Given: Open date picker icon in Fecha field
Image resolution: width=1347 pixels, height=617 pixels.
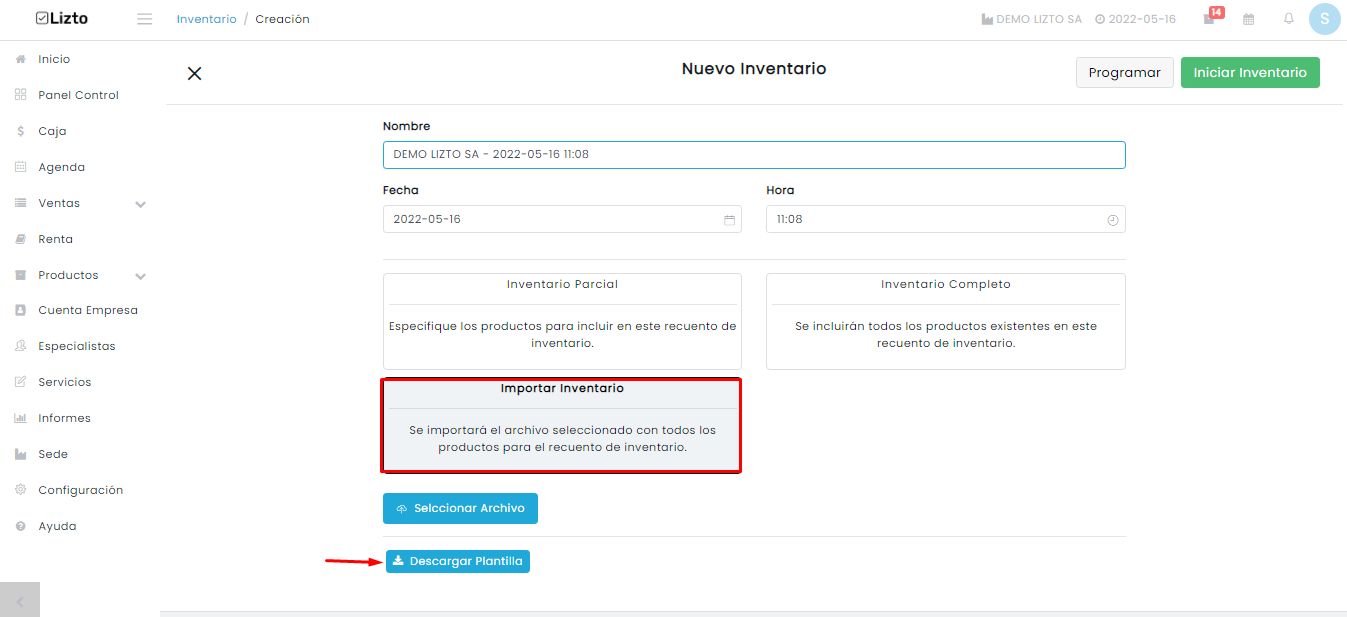Looking at the screenshot, I should click(x=730, y=220).
